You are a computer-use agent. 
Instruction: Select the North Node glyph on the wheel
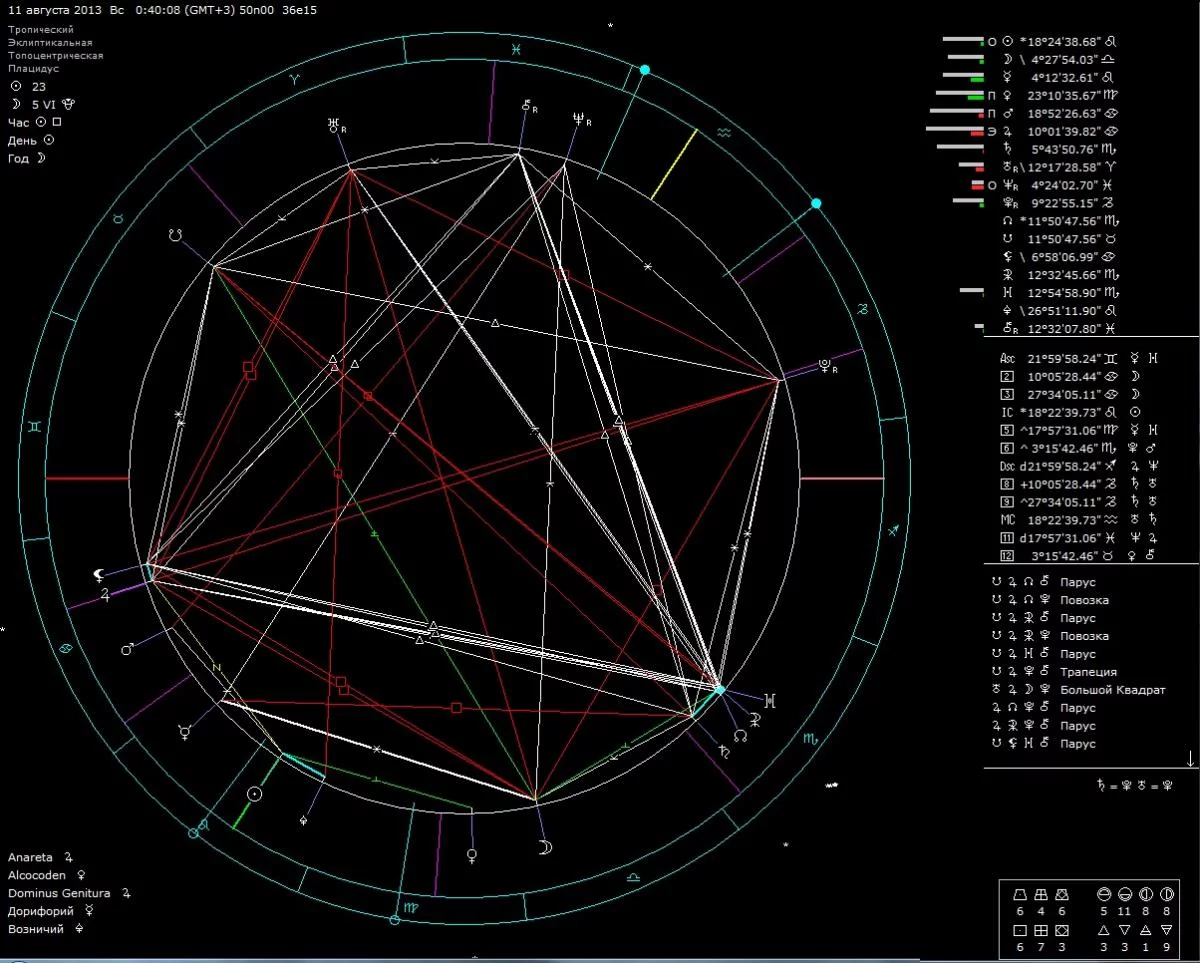pyautogui.click(x=740, y=735)
